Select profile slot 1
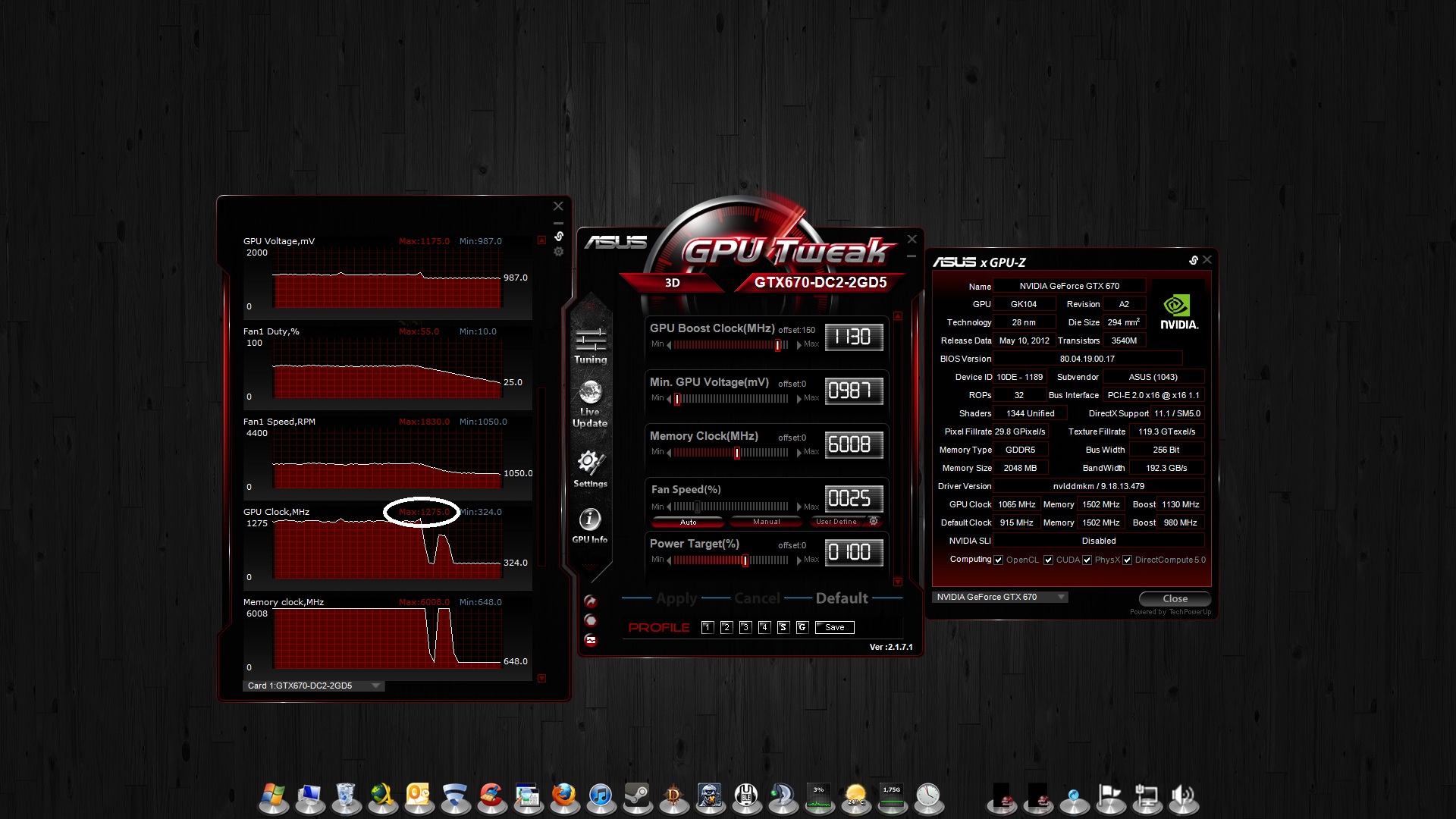The image size is (1456, 819). coord(708,627)
